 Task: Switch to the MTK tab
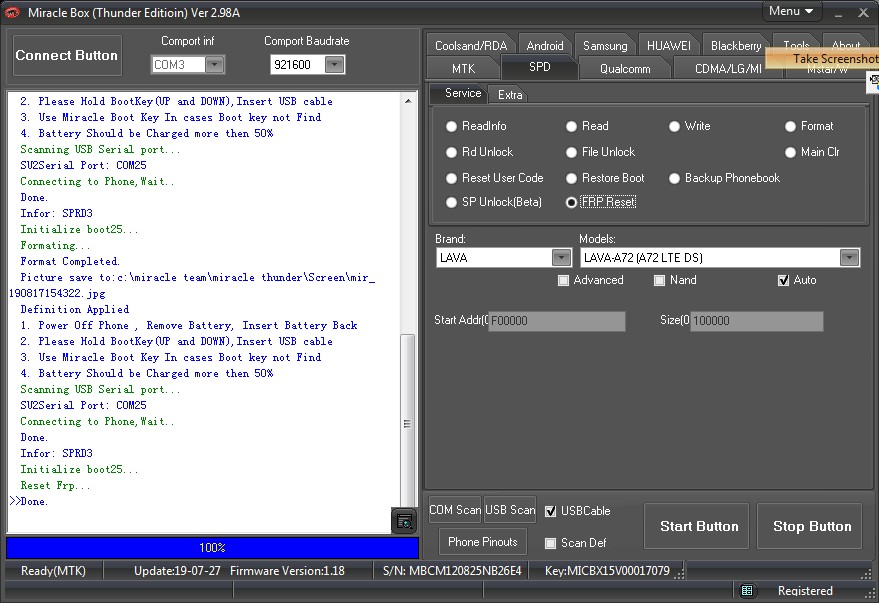point(463,68)
